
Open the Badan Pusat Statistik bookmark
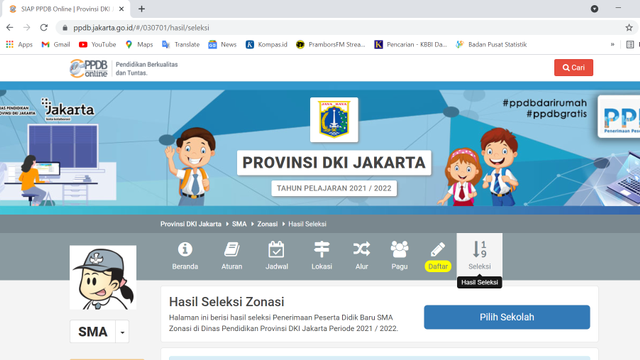[491, 44]
